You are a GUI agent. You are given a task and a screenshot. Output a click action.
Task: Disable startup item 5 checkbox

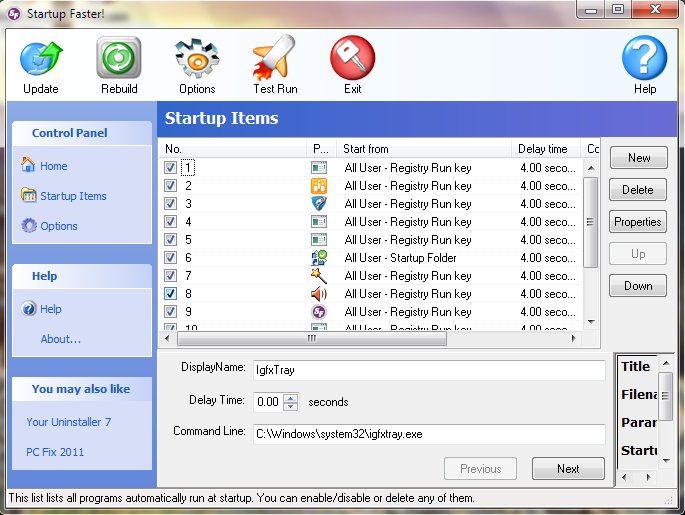170,240
